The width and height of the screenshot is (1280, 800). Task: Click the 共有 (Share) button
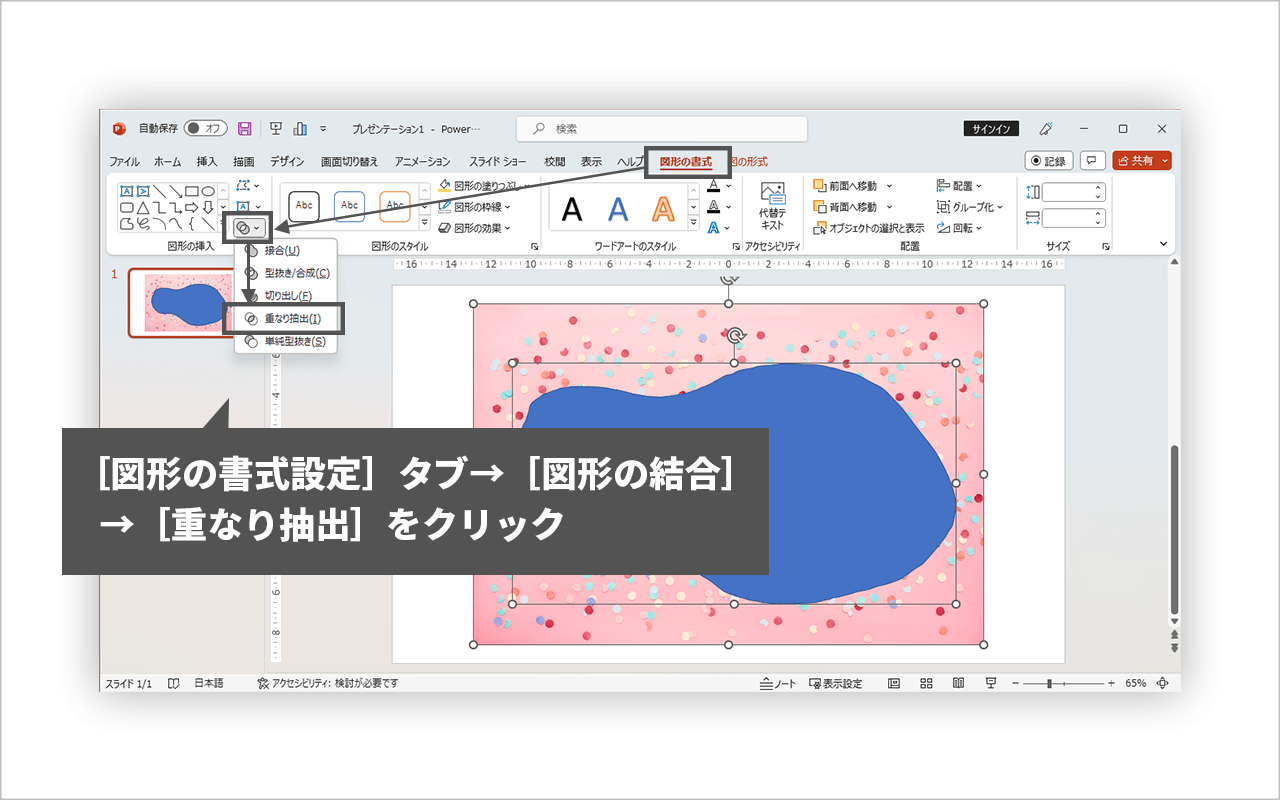(1141, 160)
